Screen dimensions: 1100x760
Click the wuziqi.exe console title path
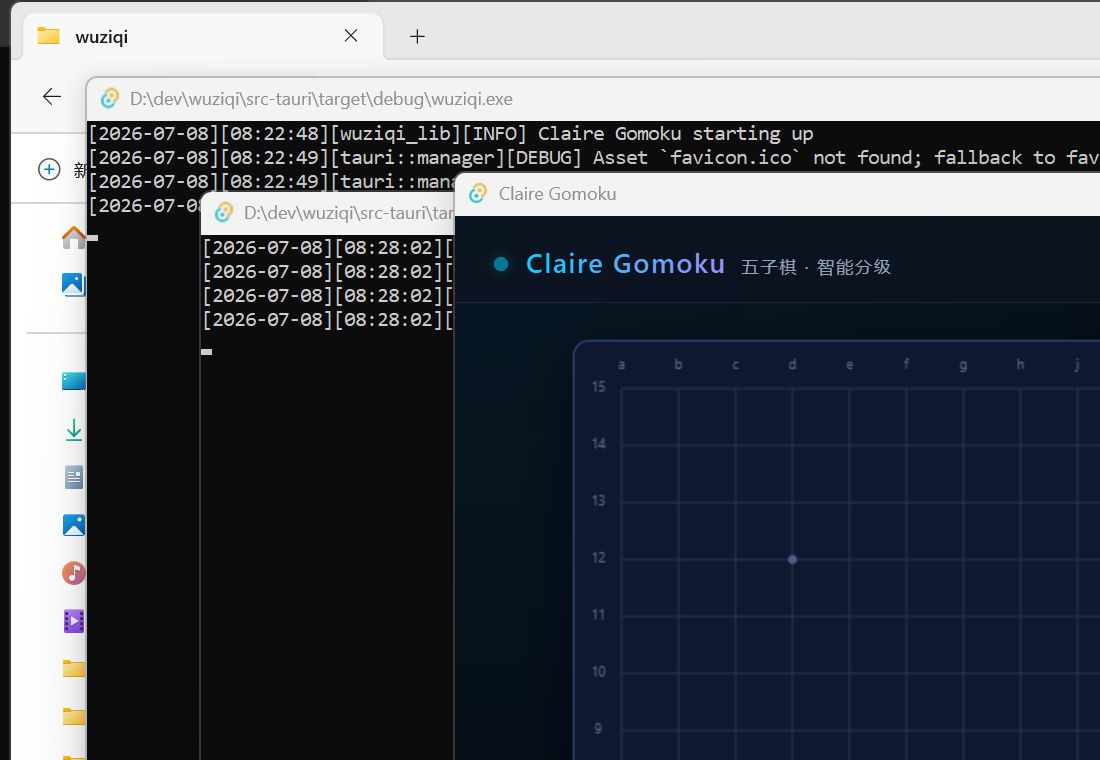[321, 99]
